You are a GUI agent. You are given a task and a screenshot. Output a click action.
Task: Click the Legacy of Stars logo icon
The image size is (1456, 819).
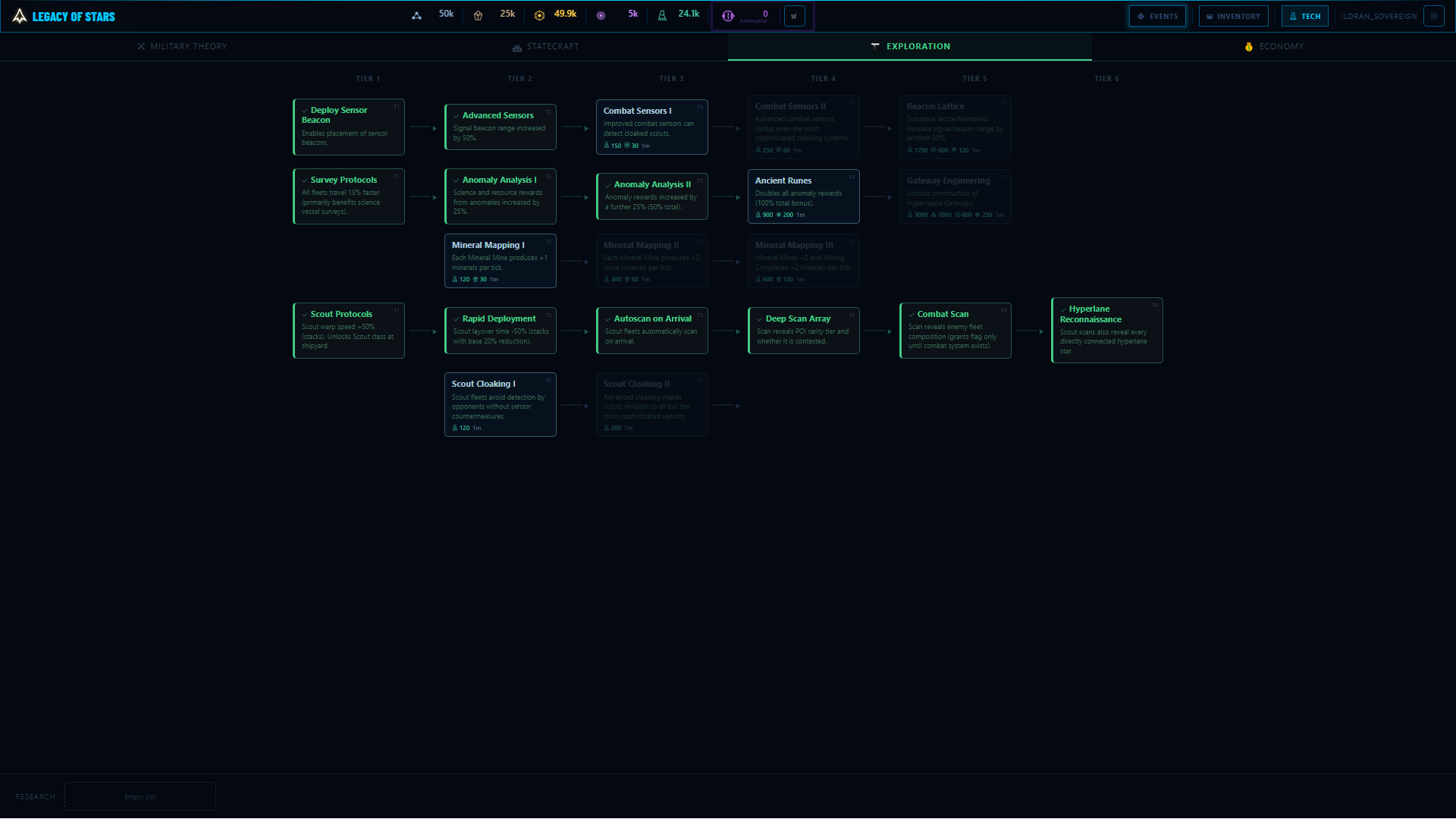(20, 16)
